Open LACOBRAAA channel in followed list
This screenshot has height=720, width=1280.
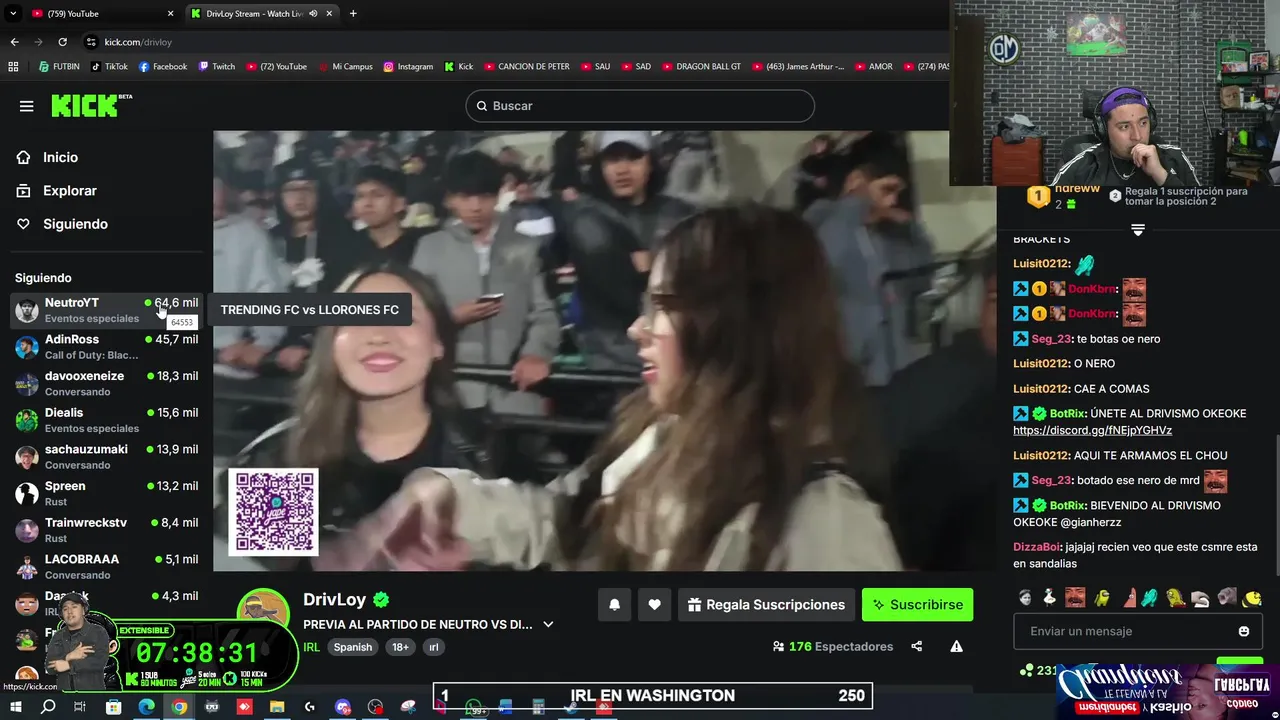(106, 567)
